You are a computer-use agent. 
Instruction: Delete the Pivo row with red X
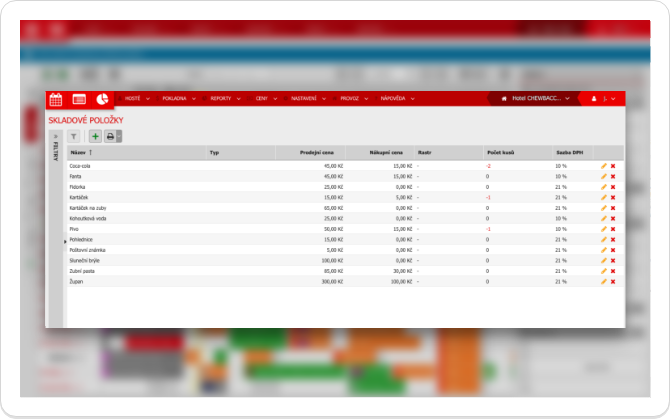point(613,229)
